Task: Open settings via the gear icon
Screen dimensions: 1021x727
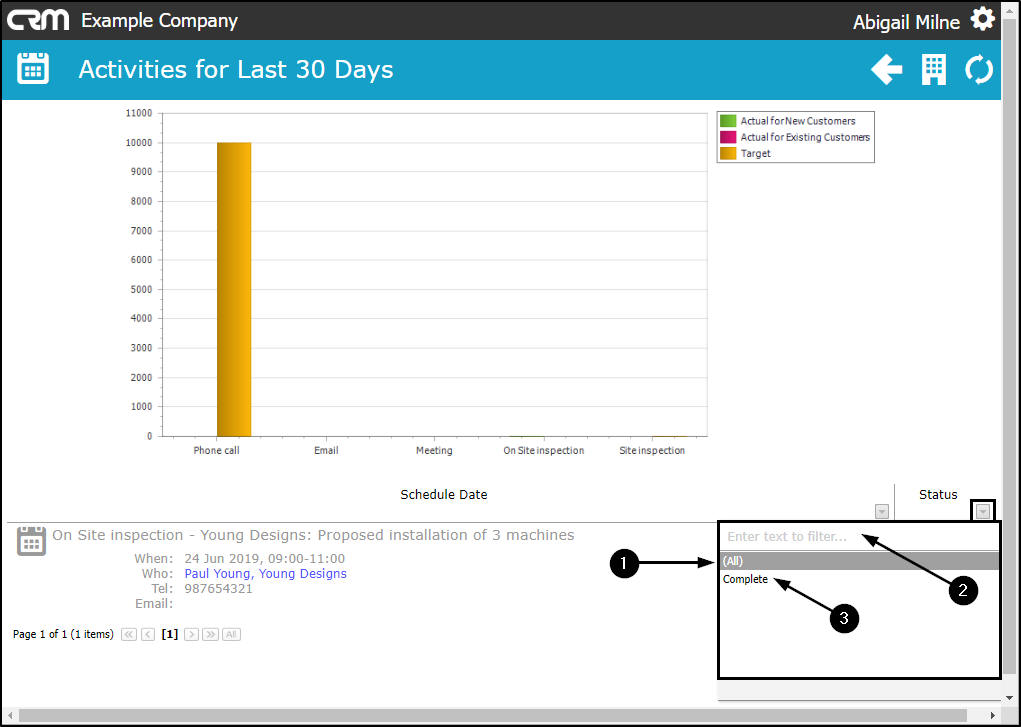Action: tap(983, 20)
